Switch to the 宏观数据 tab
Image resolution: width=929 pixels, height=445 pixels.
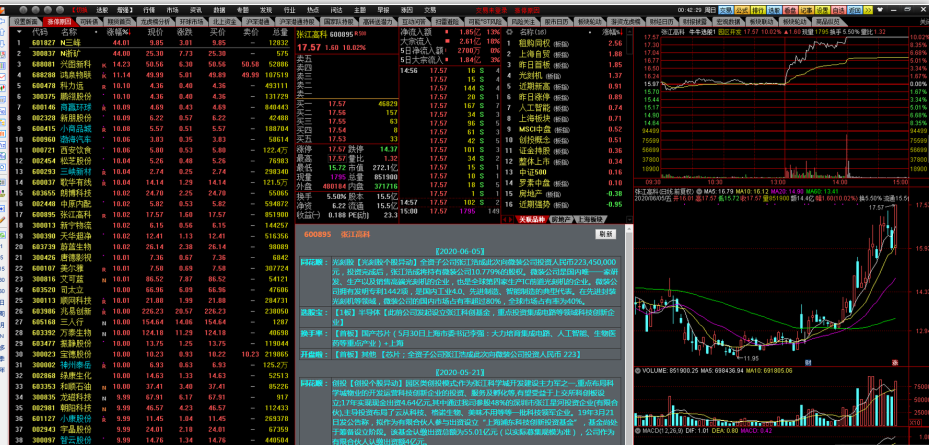click(728, 21)
